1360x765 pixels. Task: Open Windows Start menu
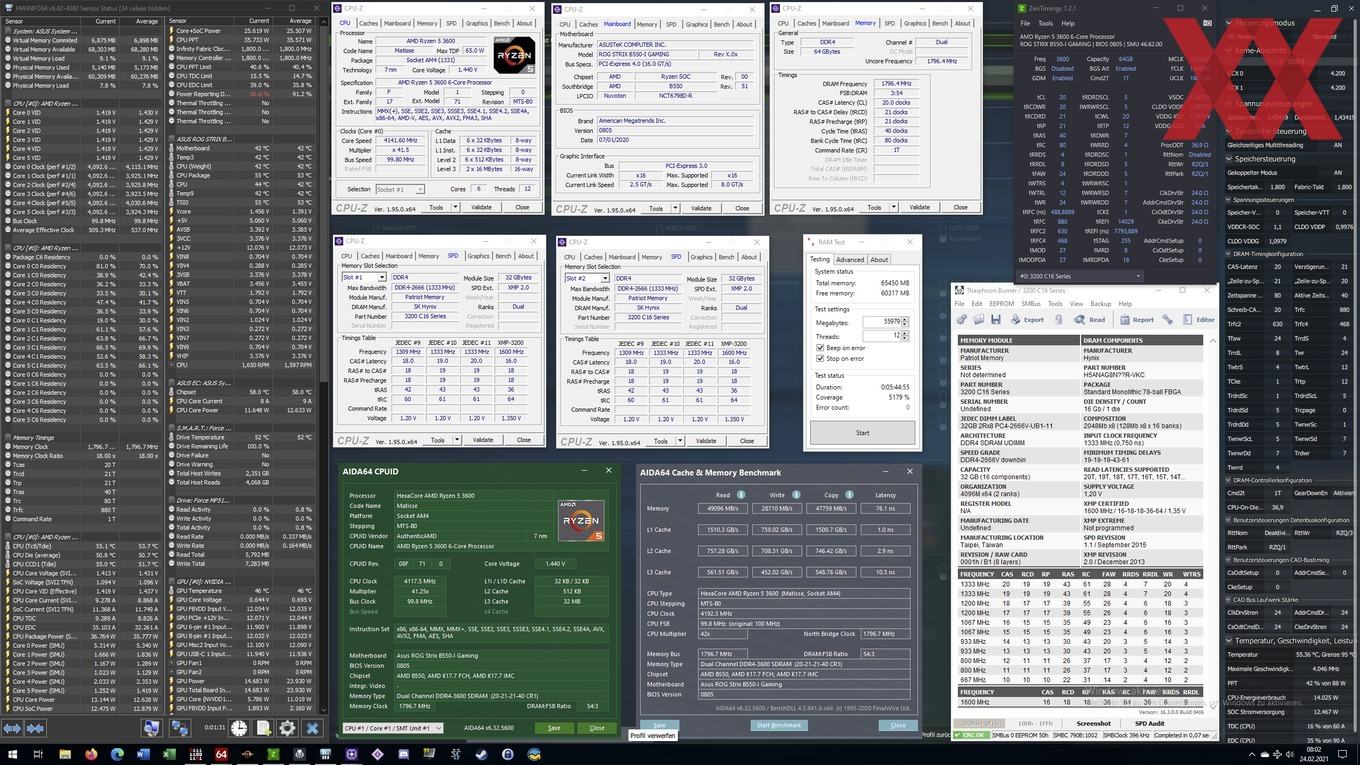click(x=12, y=754)
